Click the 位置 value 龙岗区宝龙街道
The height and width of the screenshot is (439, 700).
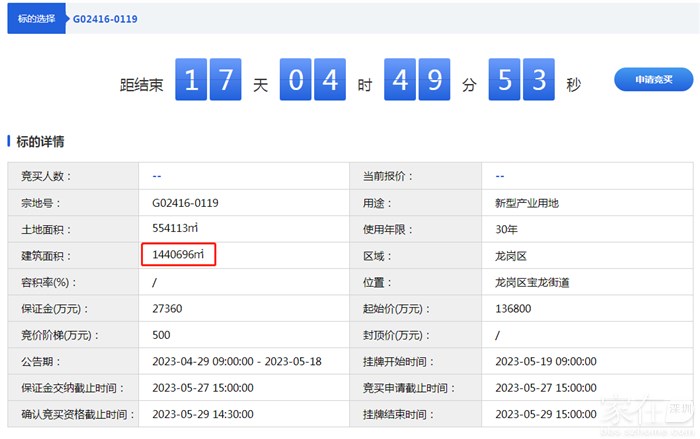click(532, 283)
